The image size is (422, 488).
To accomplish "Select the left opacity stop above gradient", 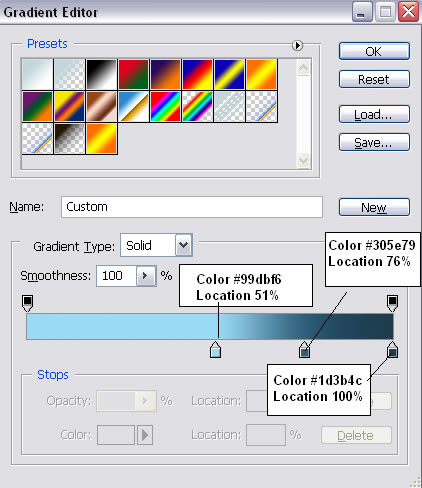I will pos(27,303).
